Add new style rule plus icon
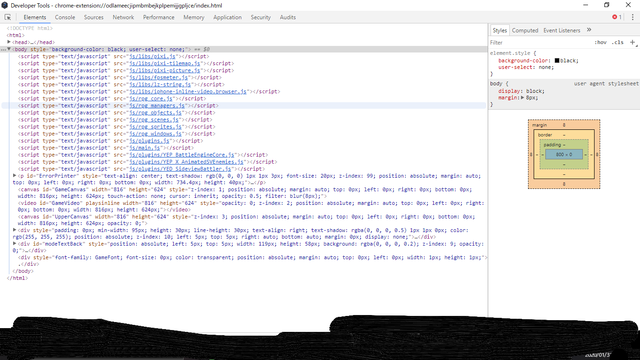This screenshot has width=640, height=360. (x=633, y=42)
